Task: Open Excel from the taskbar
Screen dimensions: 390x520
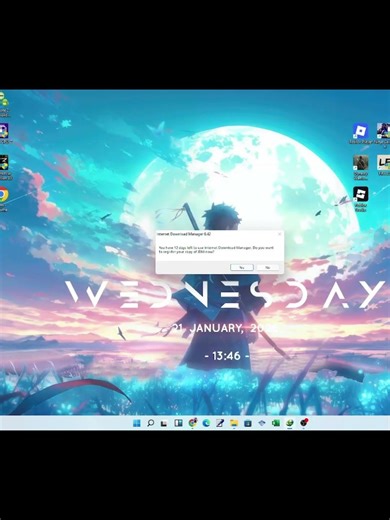Action: [x=276, y=423]
